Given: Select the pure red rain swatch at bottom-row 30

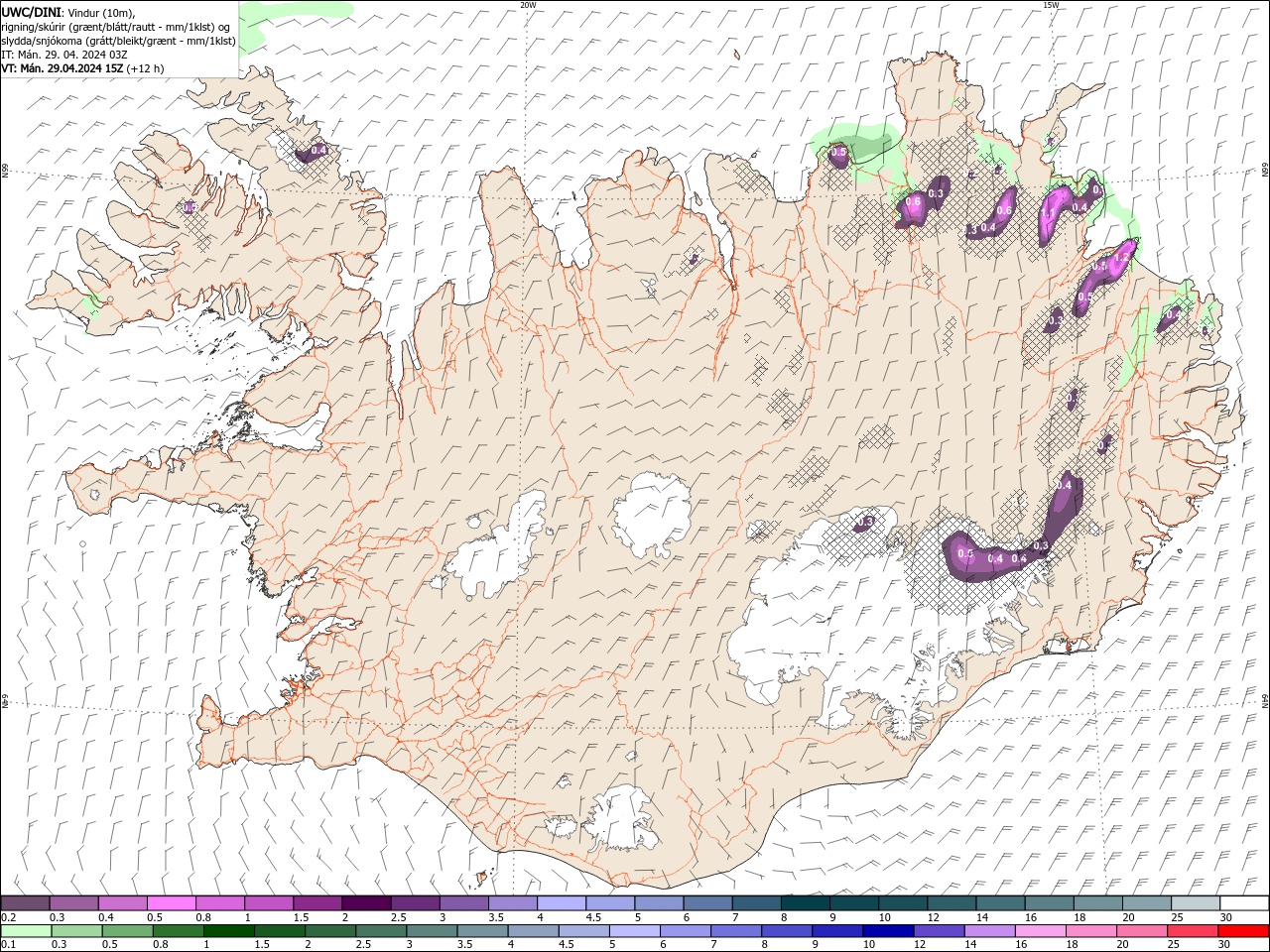Looking at the screenshot, I should pos(1242,931).
